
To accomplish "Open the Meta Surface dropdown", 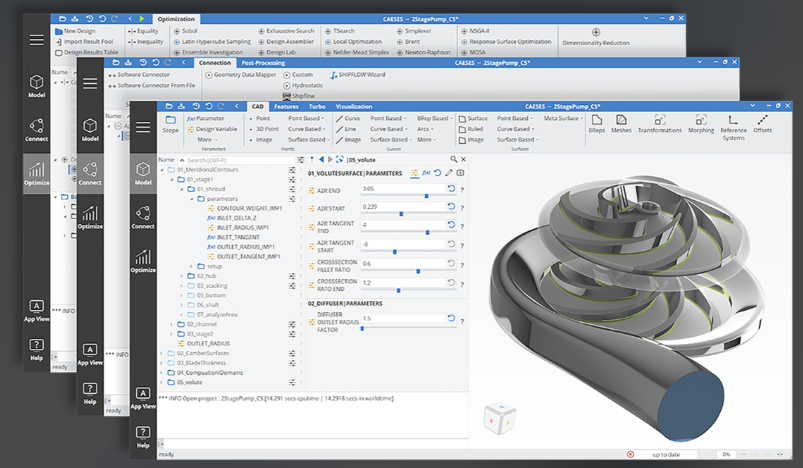I will pyautogui.click(x=562, y=118).
